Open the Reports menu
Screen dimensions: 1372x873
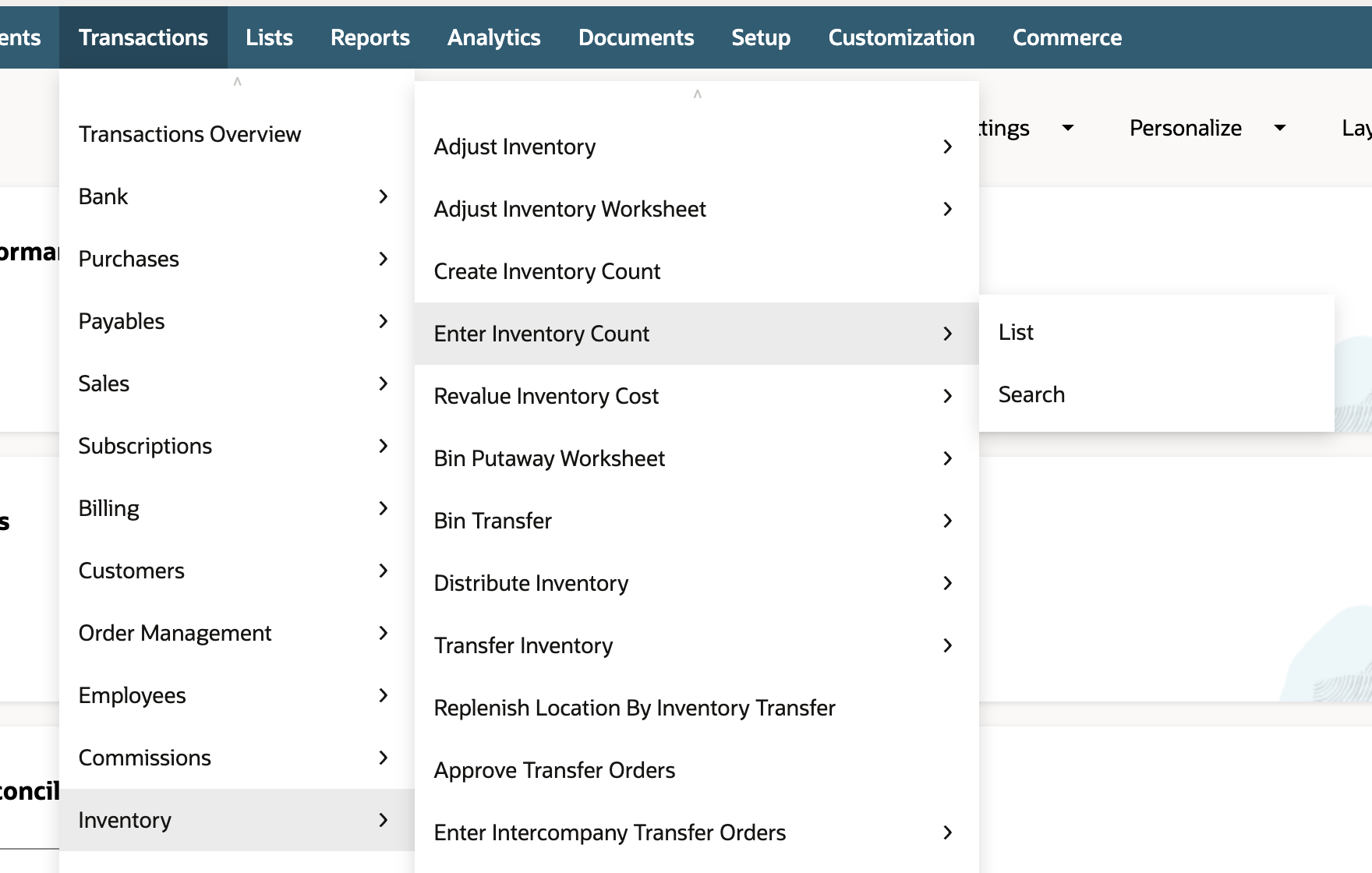370,37
